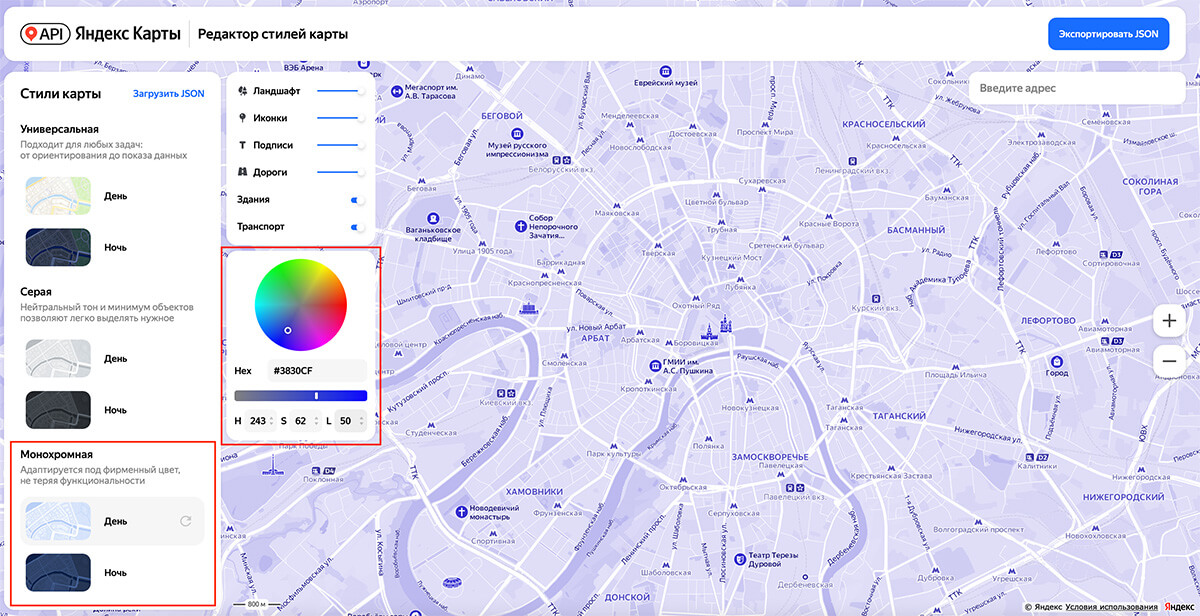
Task: Pick a color on the color wheel
Action: pos(301,304)
